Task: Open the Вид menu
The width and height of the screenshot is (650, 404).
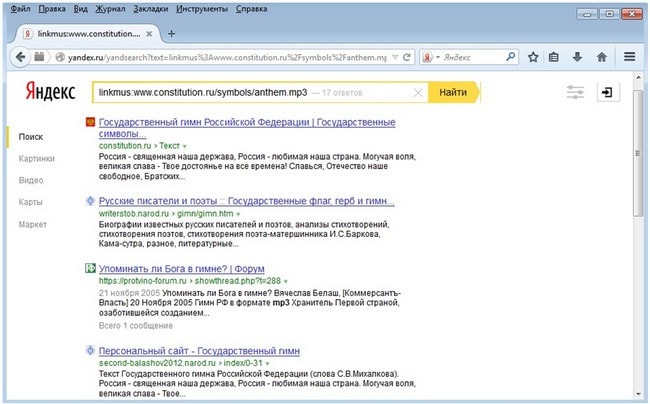Action: coord(80,9)
